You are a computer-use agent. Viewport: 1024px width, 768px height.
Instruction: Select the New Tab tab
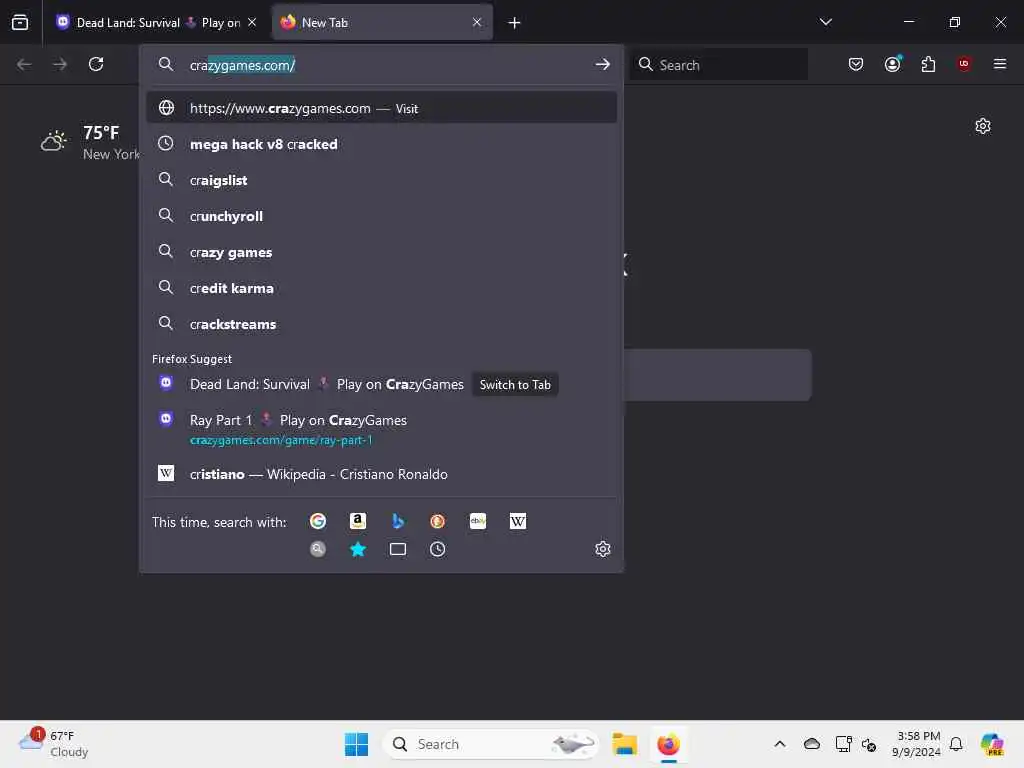click(x=382, y=23)
